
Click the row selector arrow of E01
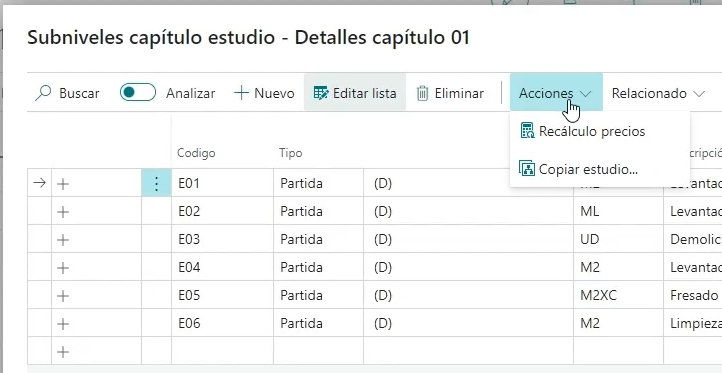coord(40,183)
